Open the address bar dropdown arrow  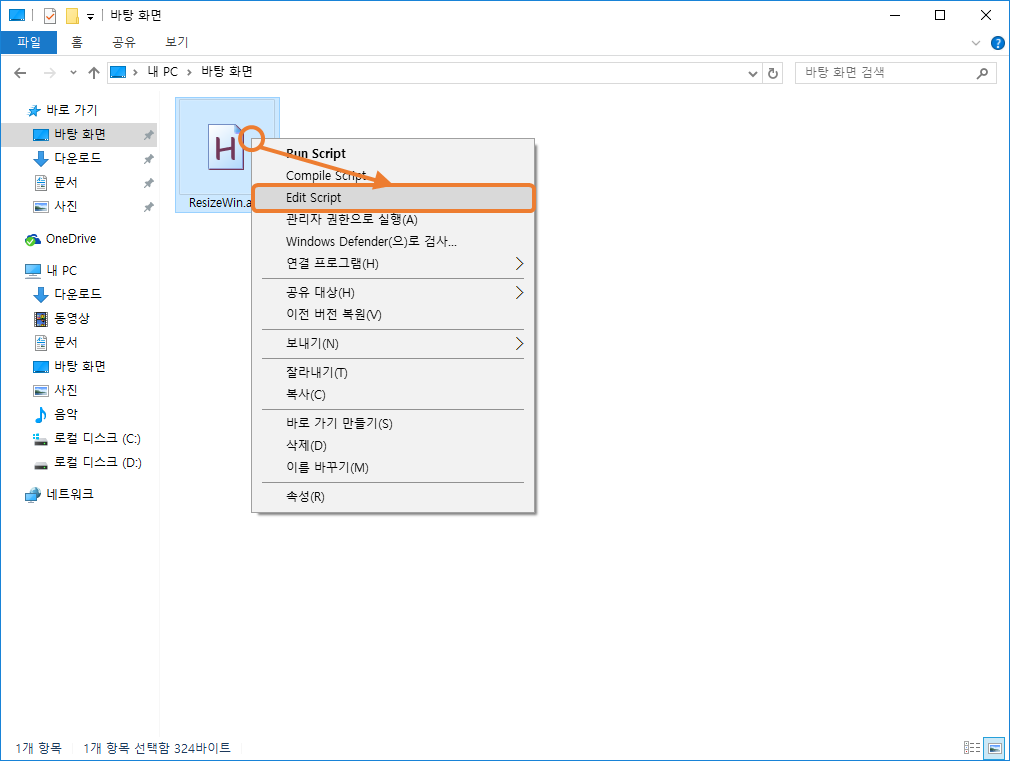click(752, 72)
